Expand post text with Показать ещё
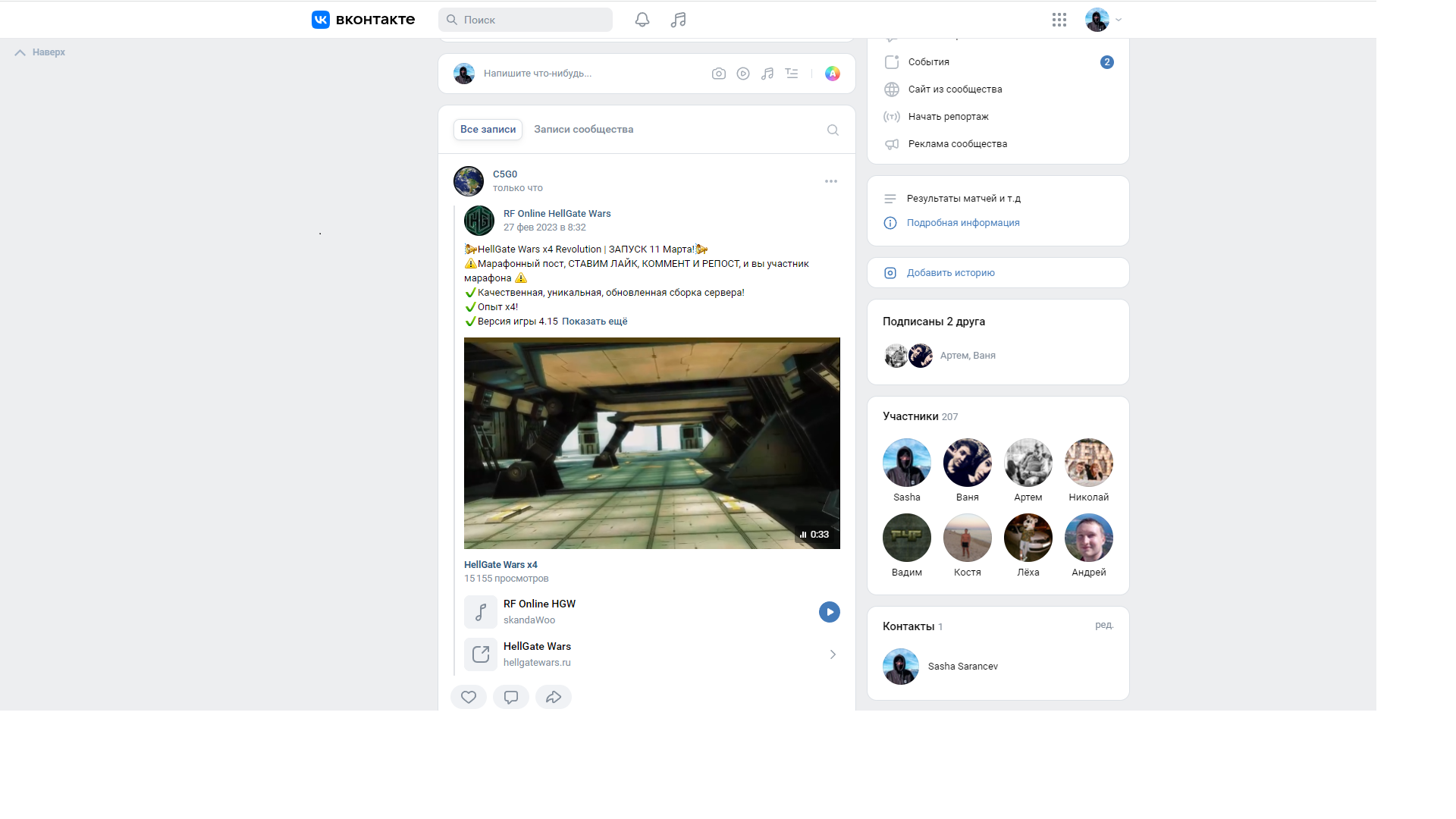 595,322
